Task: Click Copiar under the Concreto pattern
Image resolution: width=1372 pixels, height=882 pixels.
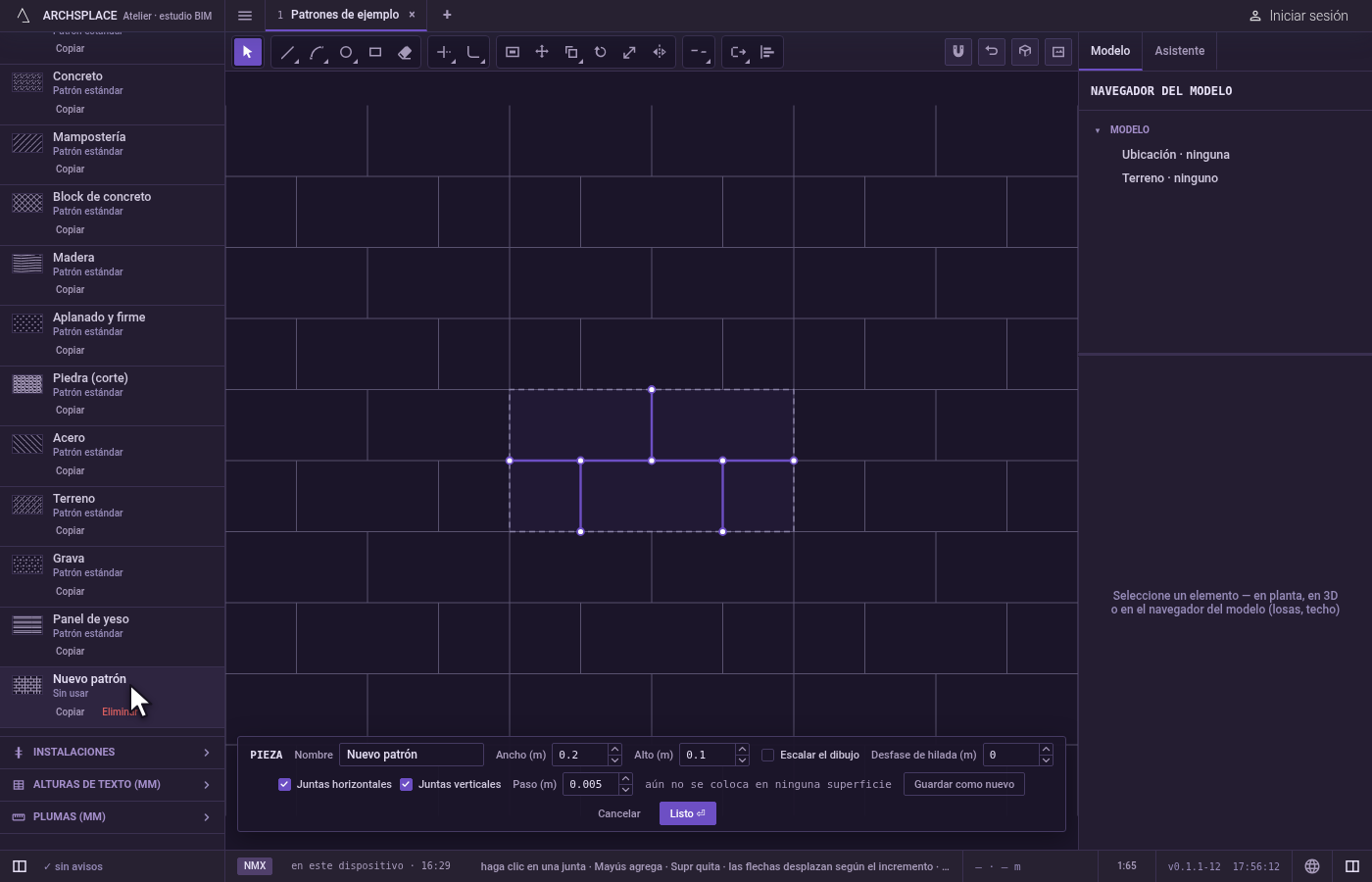Action: coord(70,109)
